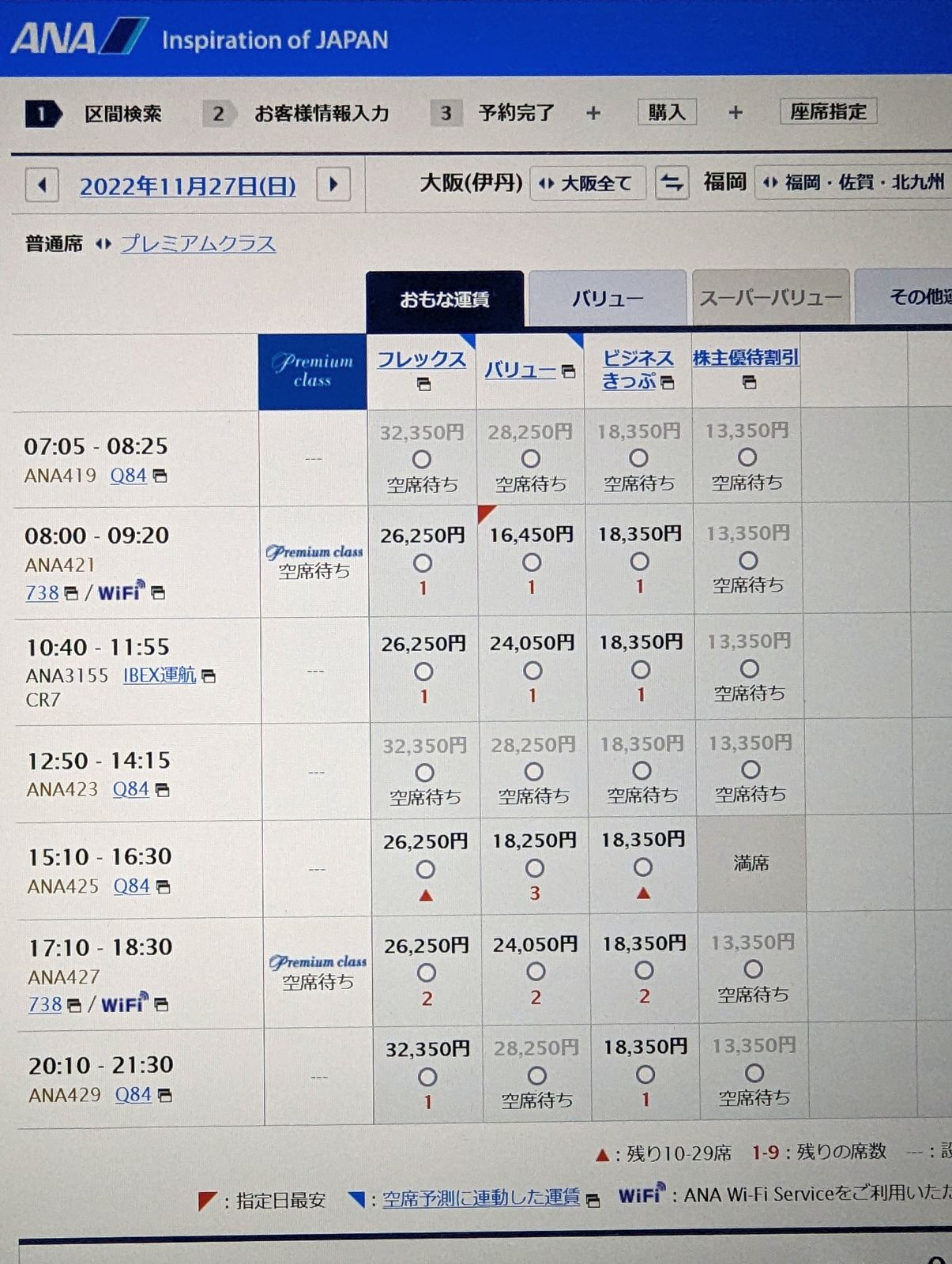This screenshot has width=952, height=1264.
Task: Swap departure and arrival airports icon
Action: [672, 182]
